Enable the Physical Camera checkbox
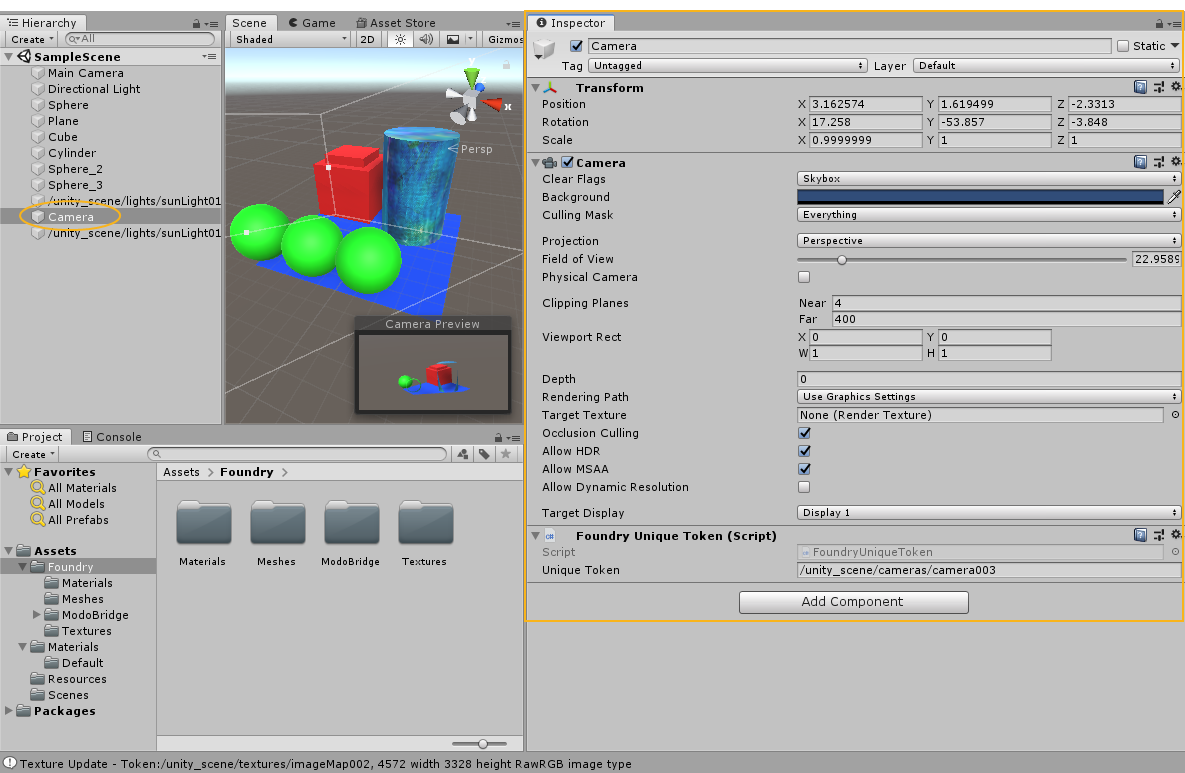This screenshot has width=1185, height=773. 804,277
